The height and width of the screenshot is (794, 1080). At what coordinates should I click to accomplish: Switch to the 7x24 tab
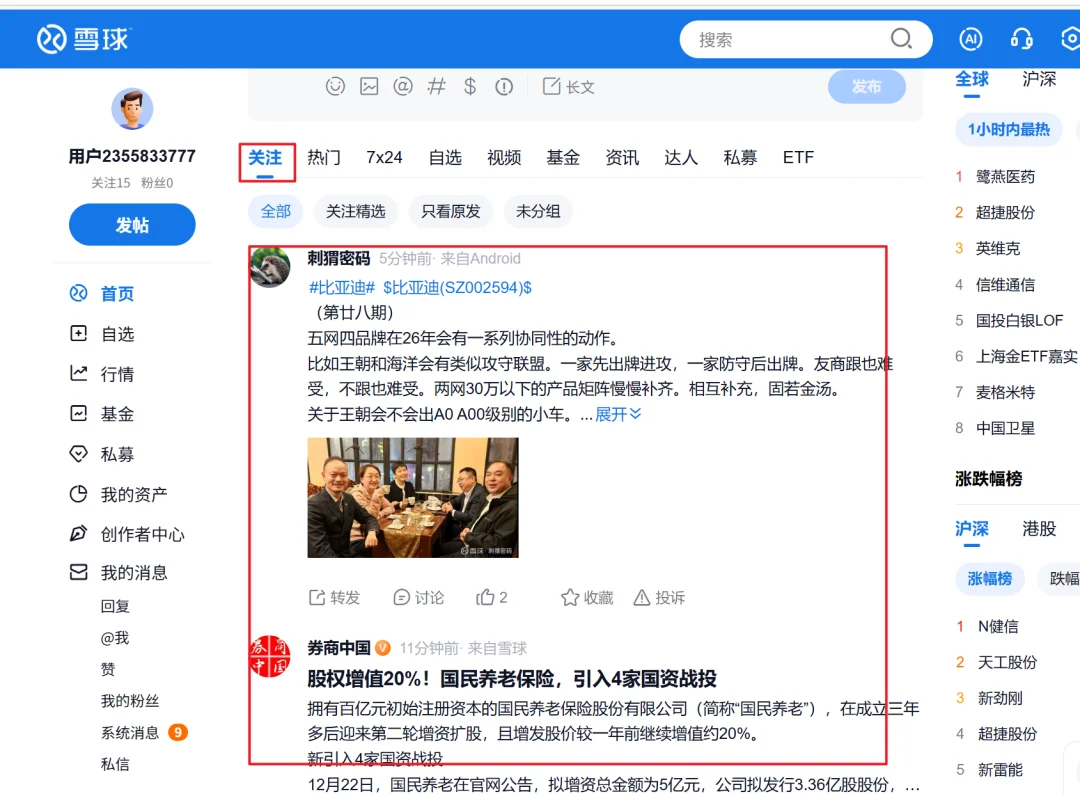tap(384, 158)
